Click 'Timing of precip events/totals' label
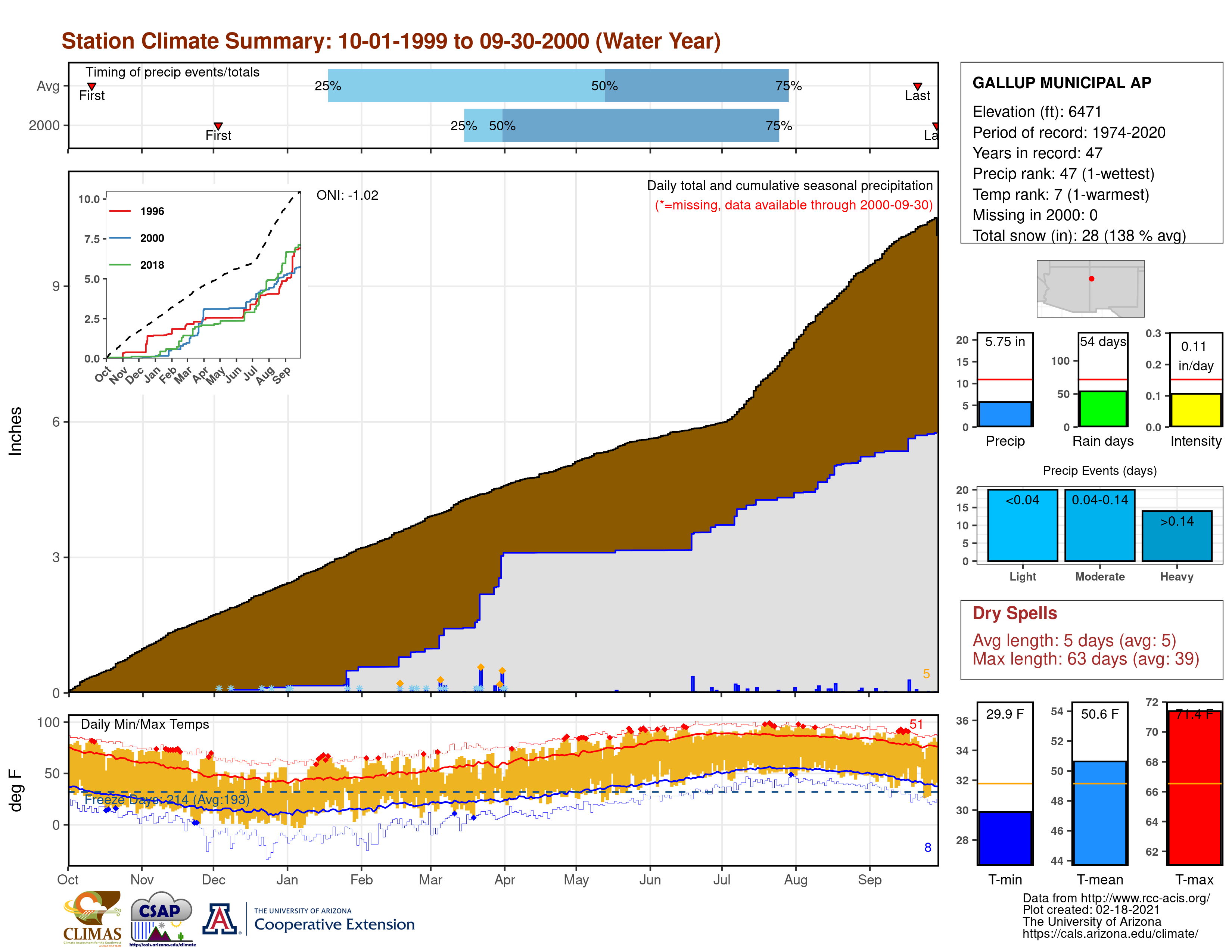The width and height of the screenshot is (1232, 952). point(172,72)
